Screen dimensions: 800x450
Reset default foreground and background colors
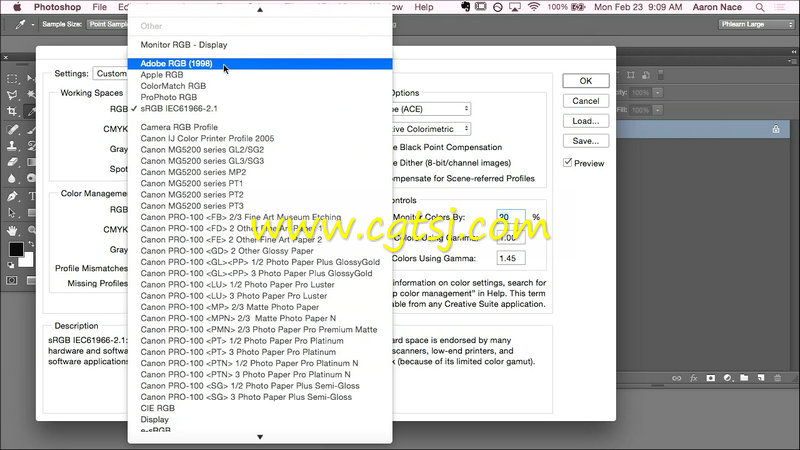pos(11,265)
